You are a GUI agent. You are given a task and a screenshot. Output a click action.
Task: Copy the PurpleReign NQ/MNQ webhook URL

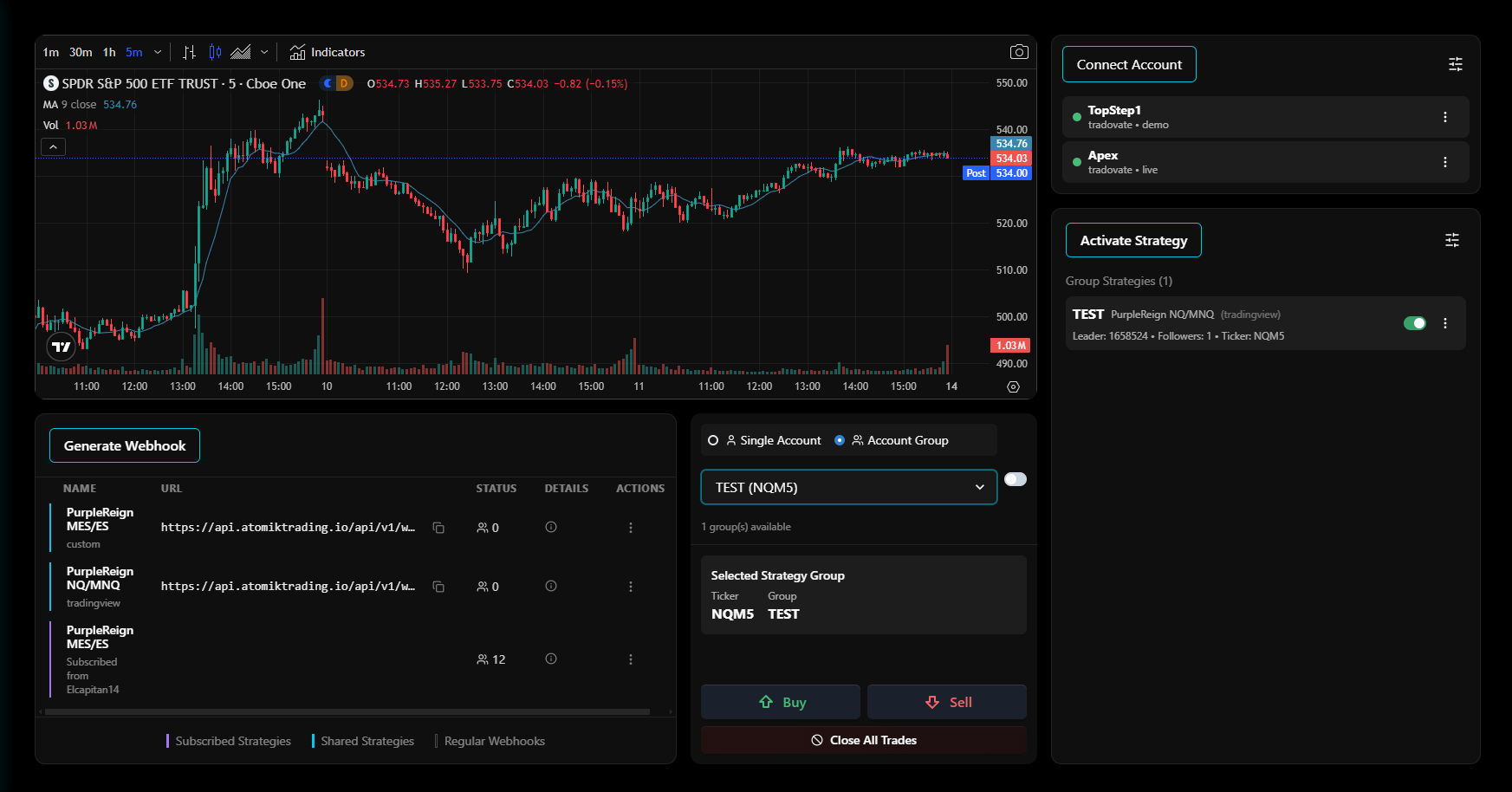(x=438, y=587)
